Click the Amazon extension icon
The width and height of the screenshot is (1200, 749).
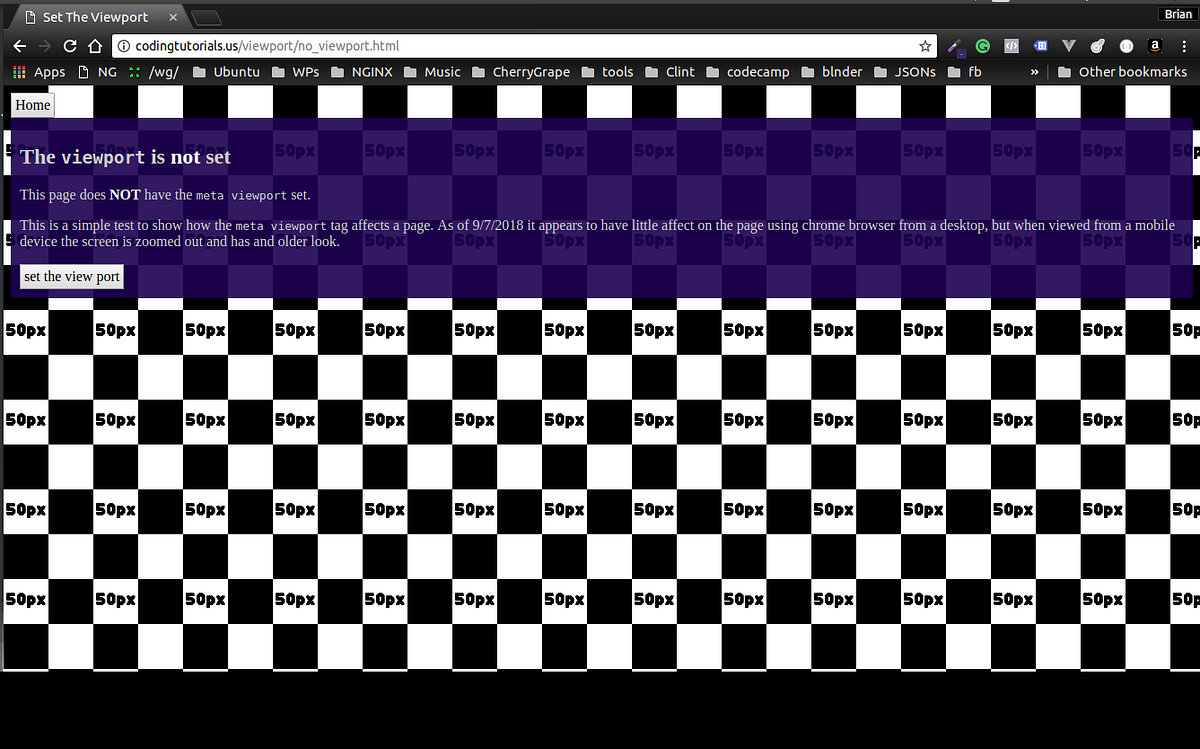(1154, 46)
